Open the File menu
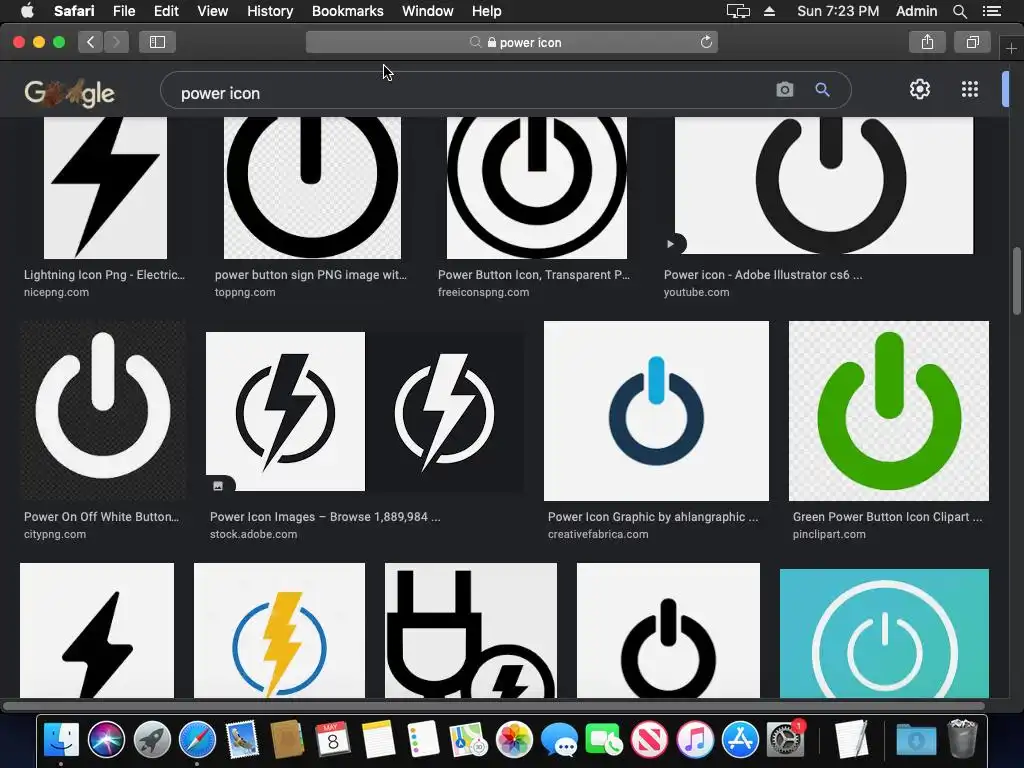 [123, 11]
